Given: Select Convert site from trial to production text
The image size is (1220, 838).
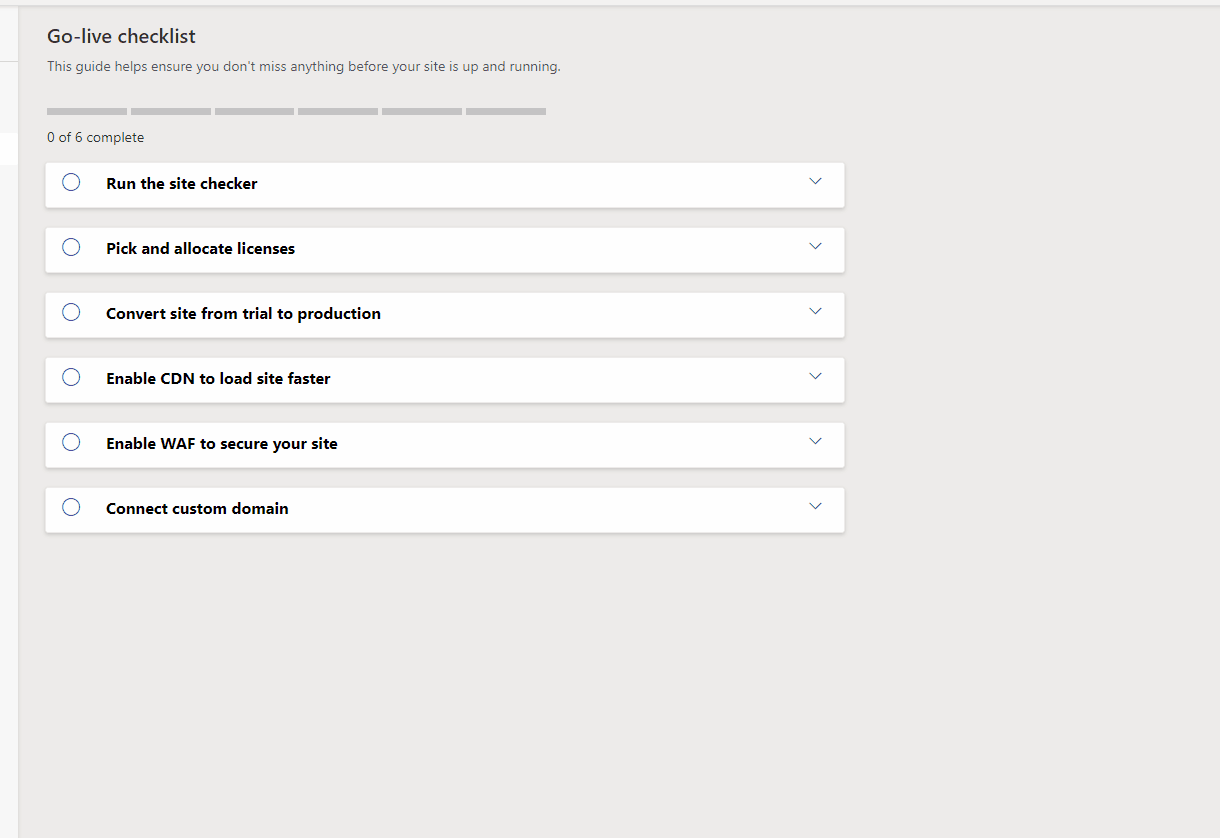Looking at the screenshot, I should 243,314.
